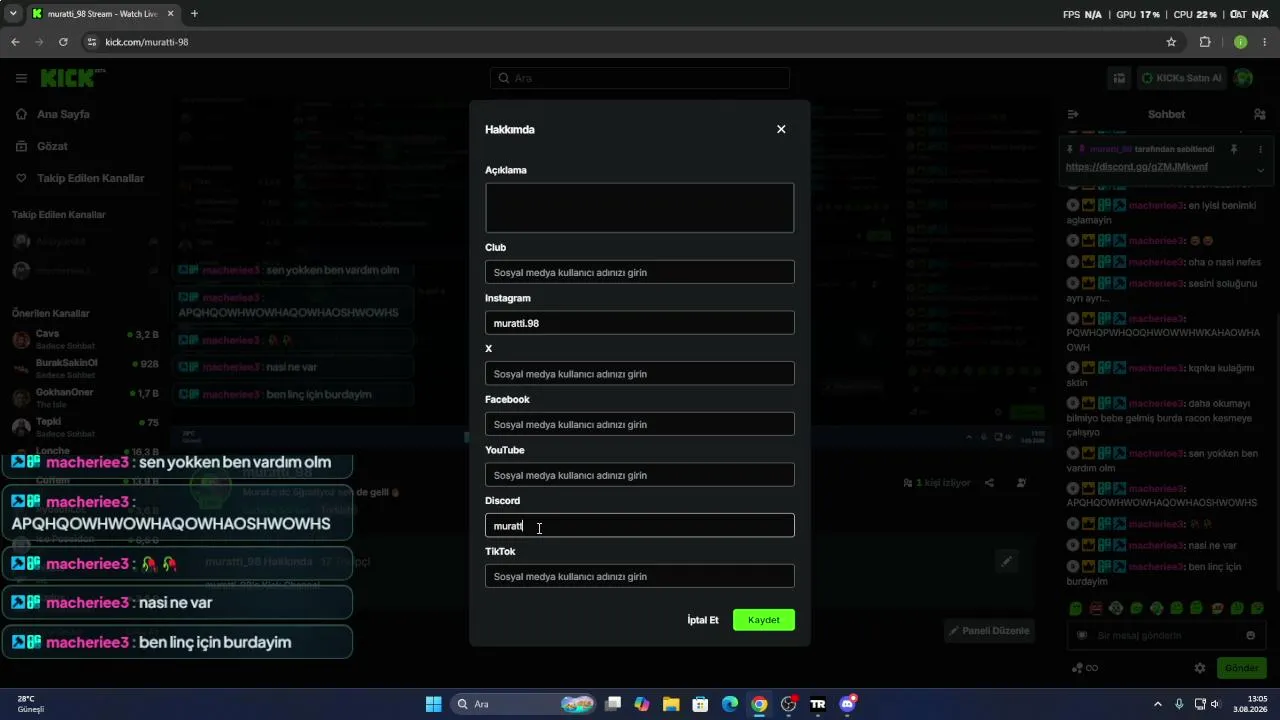Open the GokhanOner recommended channel
Screen dimensions: 1280x720
(x=85, y=397)
